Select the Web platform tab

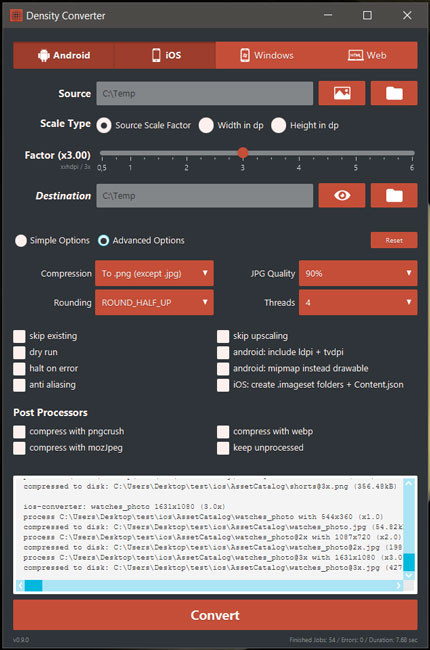click(x=367, y=55)
